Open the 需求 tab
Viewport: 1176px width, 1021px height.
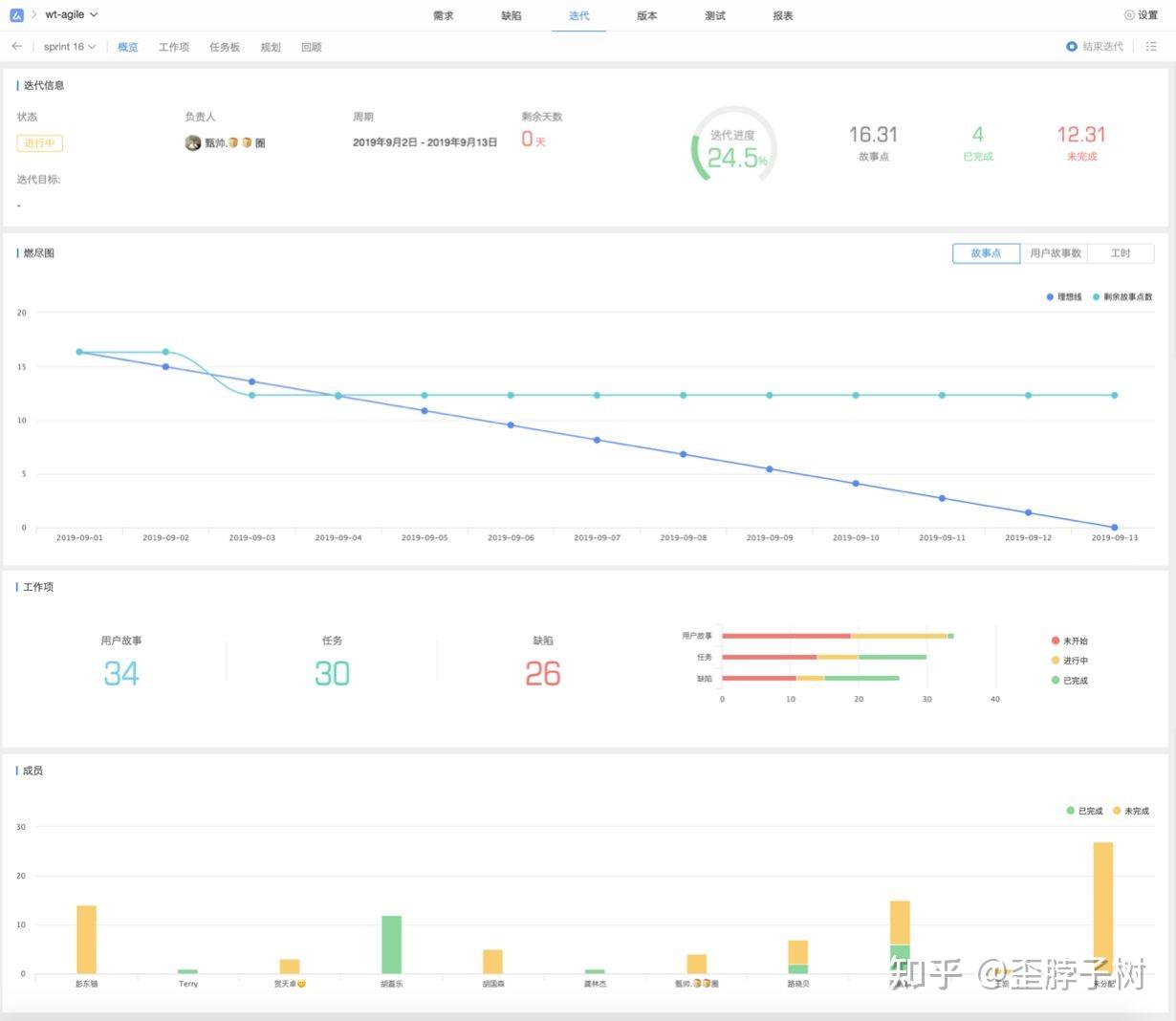[444, 16]
